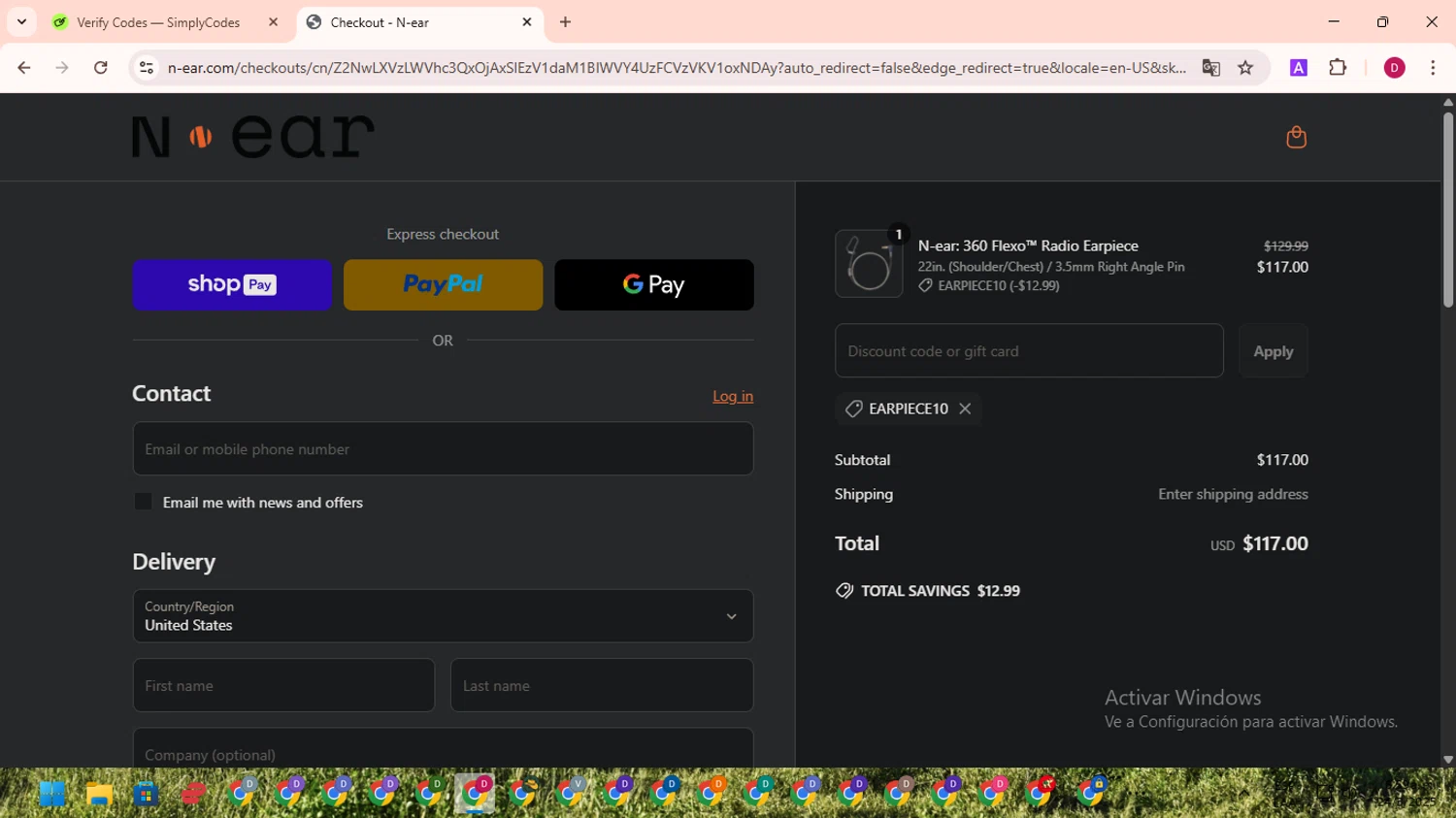Pay with Shop Pay express checkout

click(232, 284)
